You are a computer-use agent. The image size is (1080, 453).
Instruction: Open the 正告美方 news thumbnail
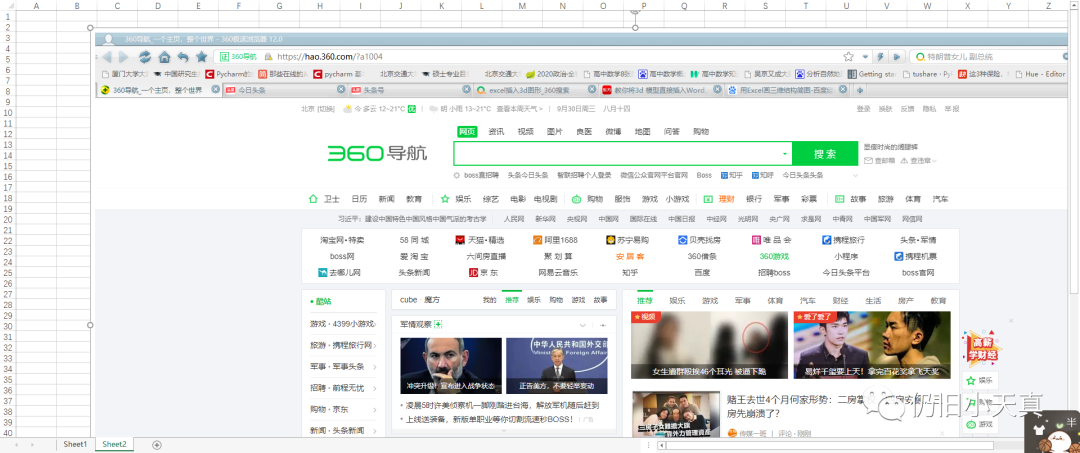pos(557,366)
